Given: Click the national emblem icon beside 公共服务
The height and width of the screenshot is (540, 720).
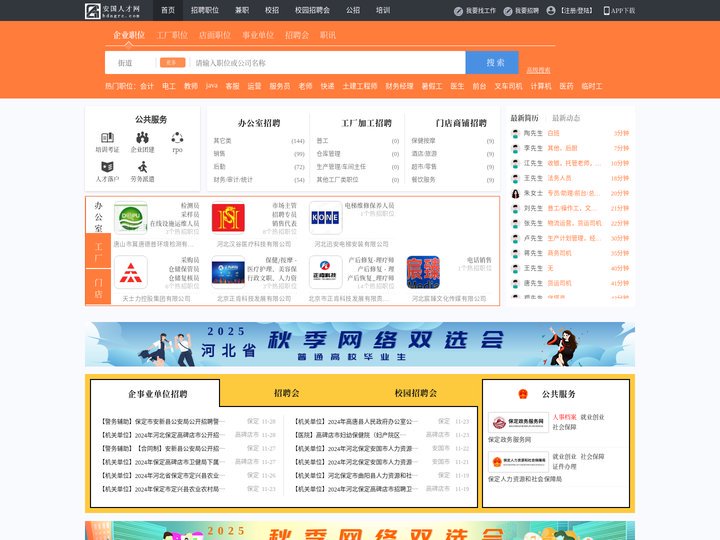Looking at the screenshot, I should click(x=523, y=394).
